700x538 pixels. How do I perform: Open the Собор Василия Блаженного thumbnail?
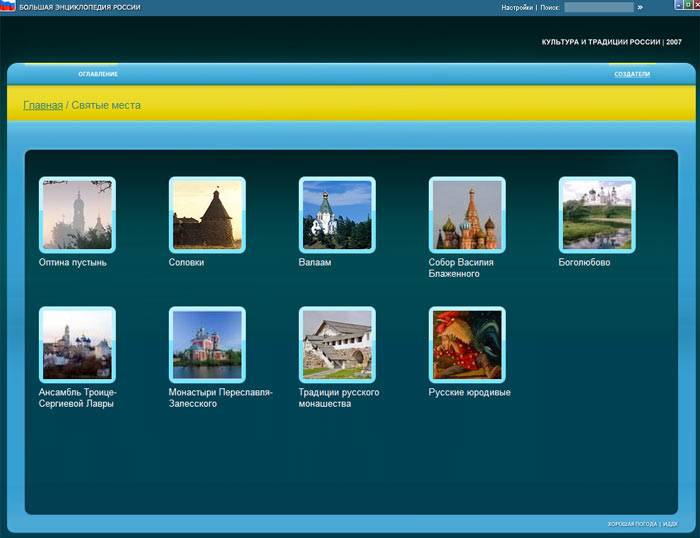click(467, 215)
